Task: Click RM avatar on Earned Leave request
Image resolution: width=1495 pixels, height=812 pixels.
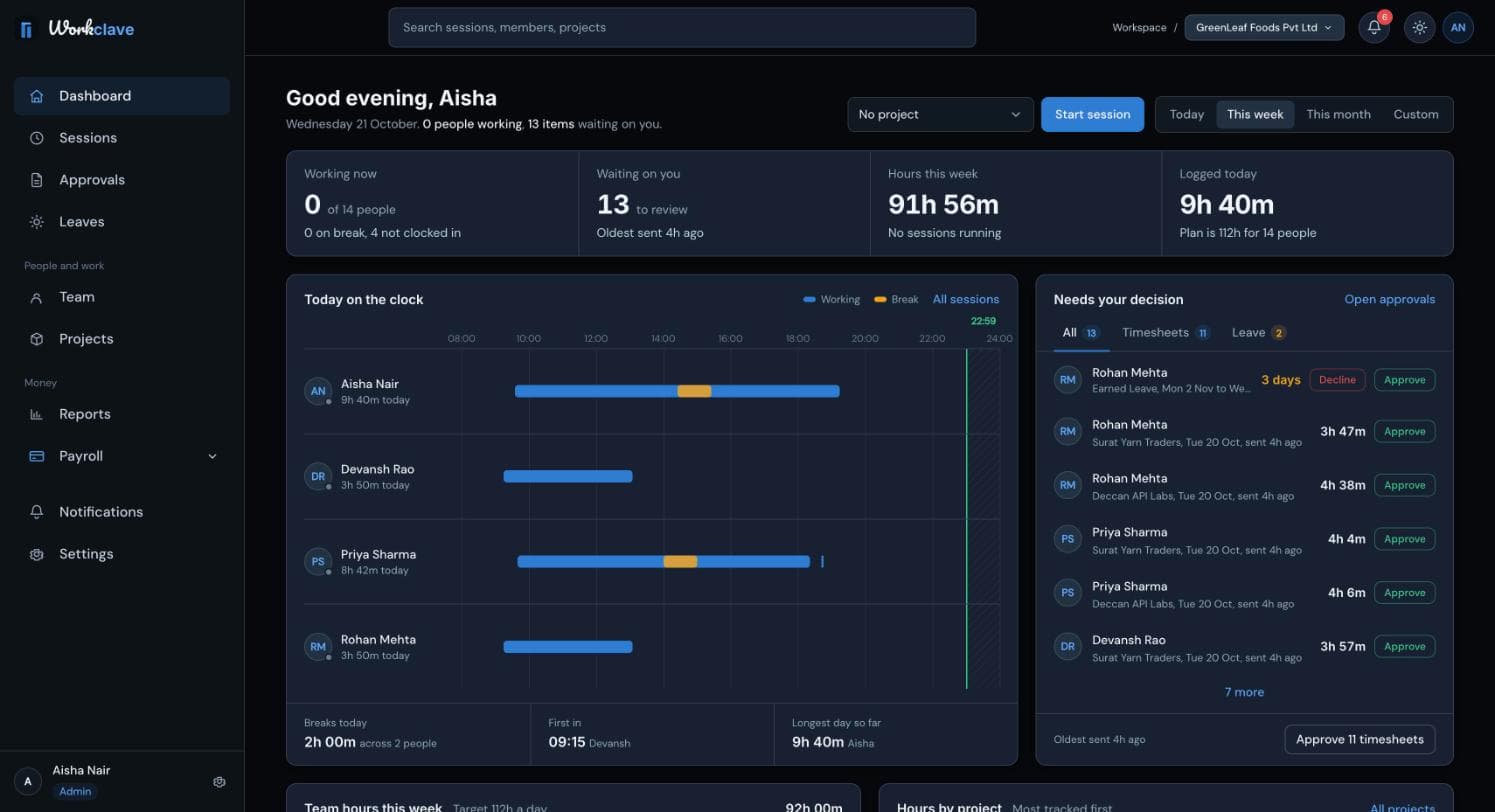Action: pos(1068,379)
